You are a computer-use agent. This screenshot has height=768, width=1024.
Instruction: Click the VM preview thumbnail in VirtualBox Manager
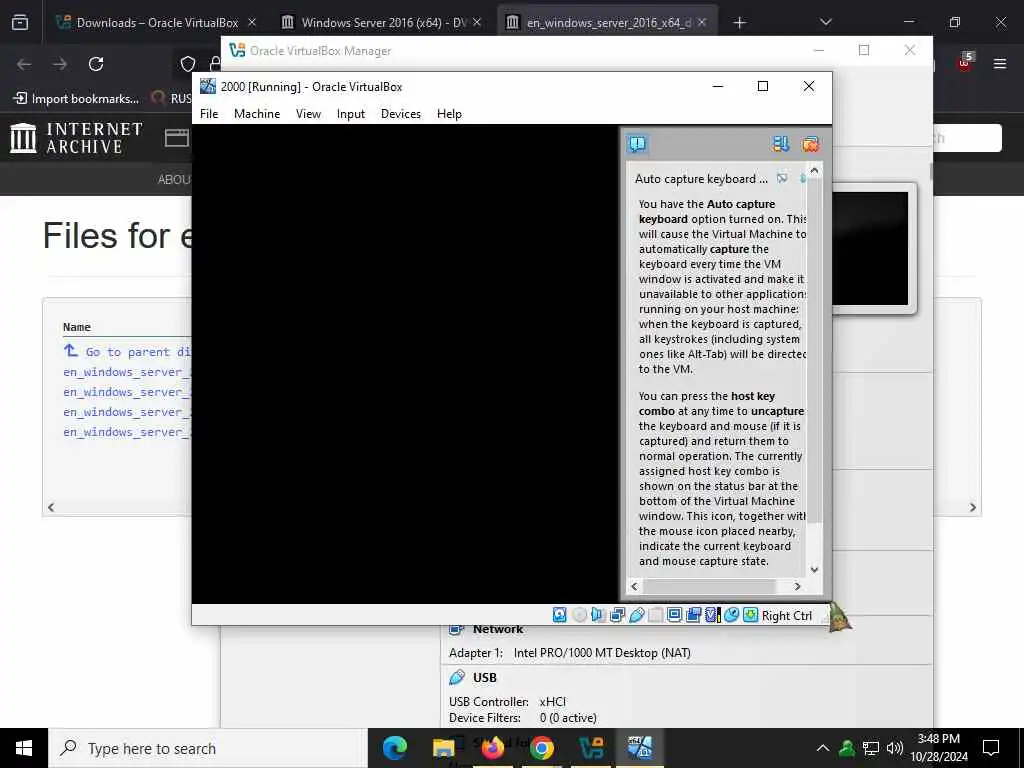[x=870, y=248]
